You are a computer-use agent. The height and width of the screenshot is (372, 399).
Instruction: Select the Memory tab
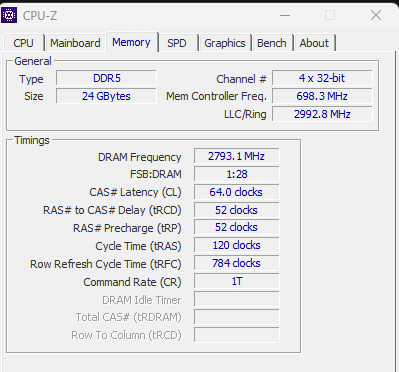[x=131, y=42]
